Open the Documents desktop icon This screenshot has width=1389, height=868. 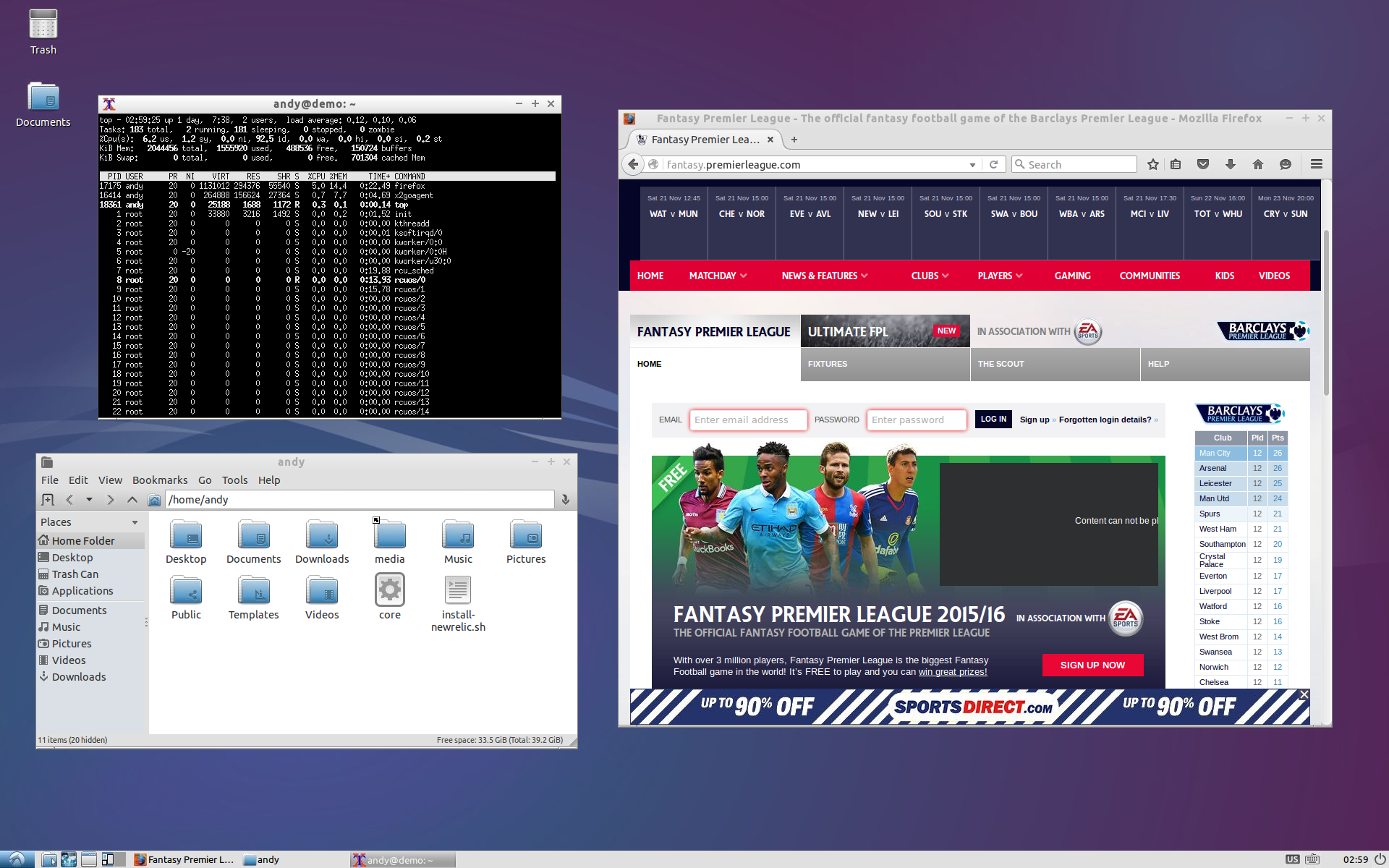click(x=43, y=104)
